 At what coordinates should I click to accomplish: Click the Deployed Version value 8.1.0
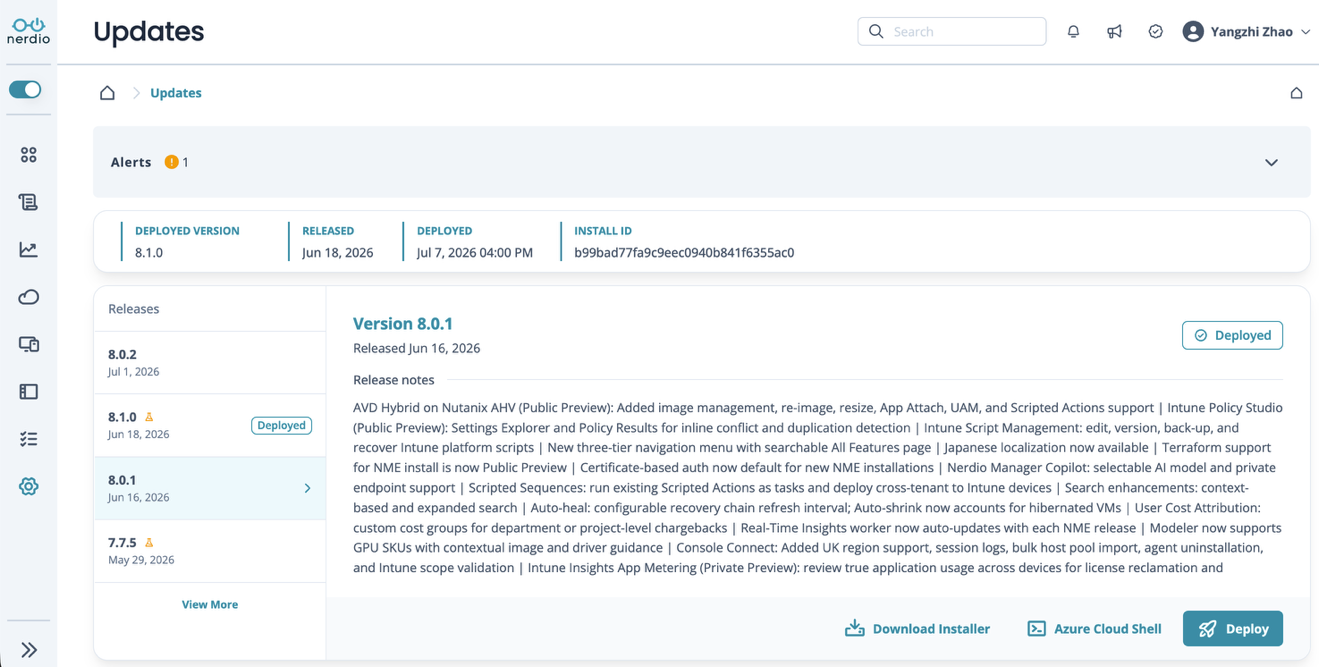click(x=149, y=253)
